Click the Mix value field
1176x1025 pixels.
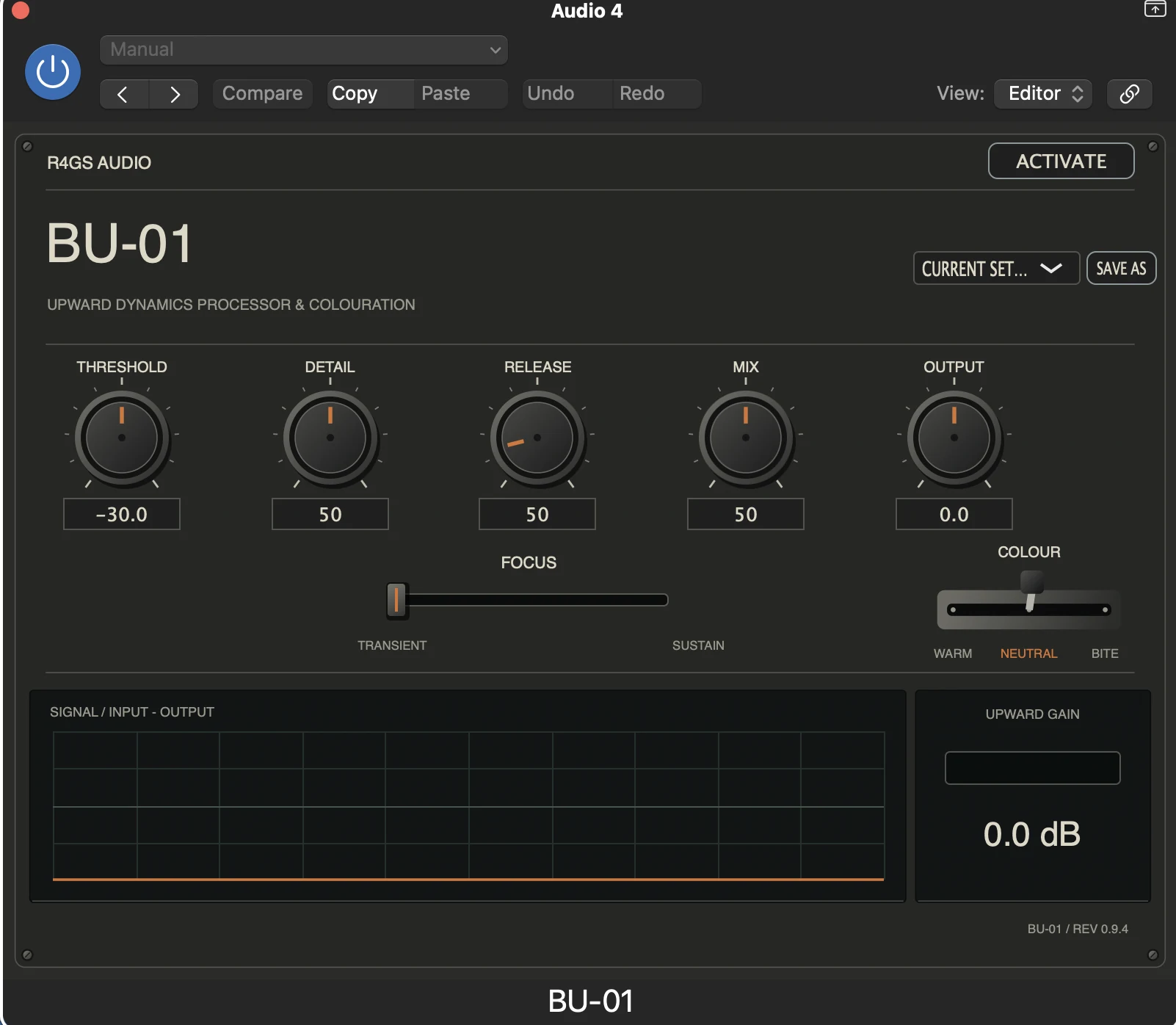click(x=746, y=514)
